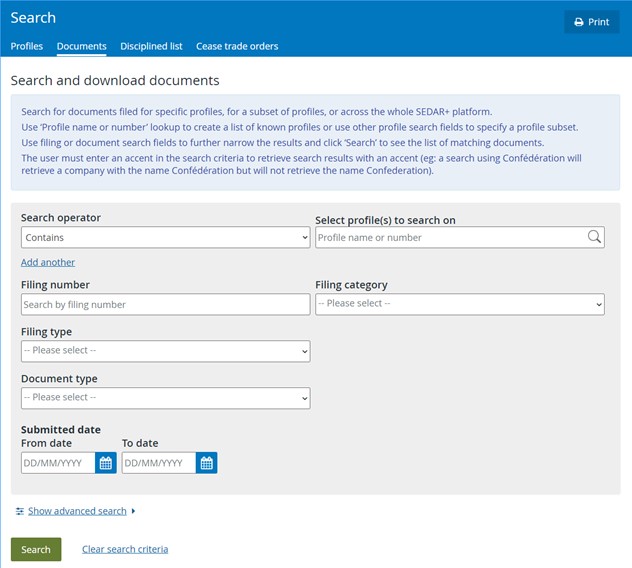
Task: Click the Clear search criteria link
Action: 125,549
